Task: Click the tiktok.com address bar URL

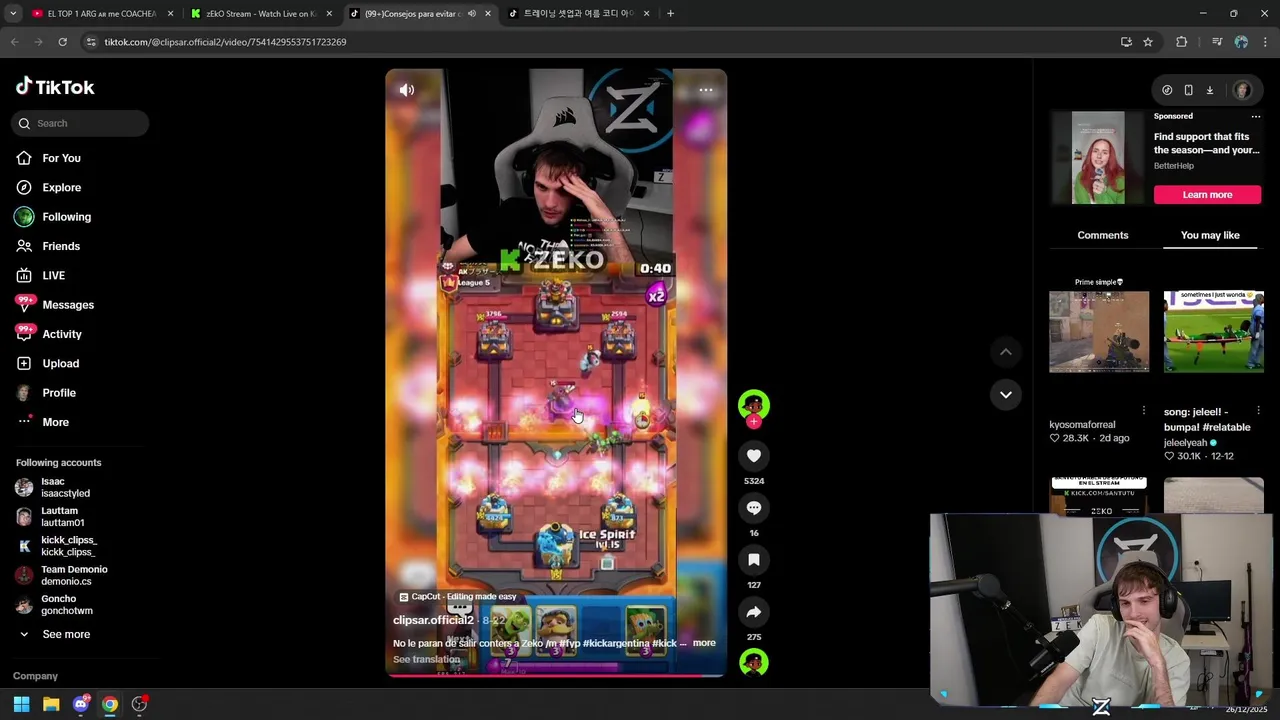Action: pos(225,42)
